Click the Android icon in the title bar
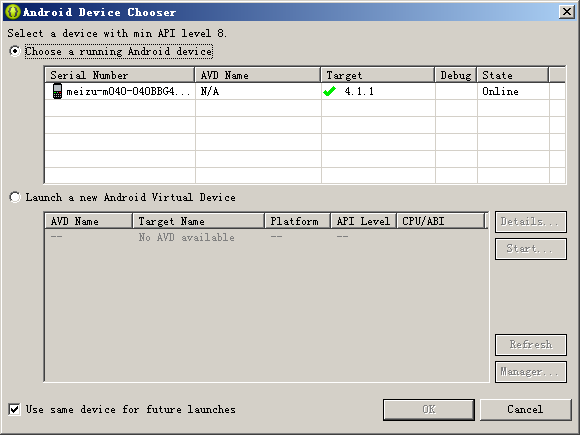Image resolution: width=580 pixels, height=435 pixels. 13,12
